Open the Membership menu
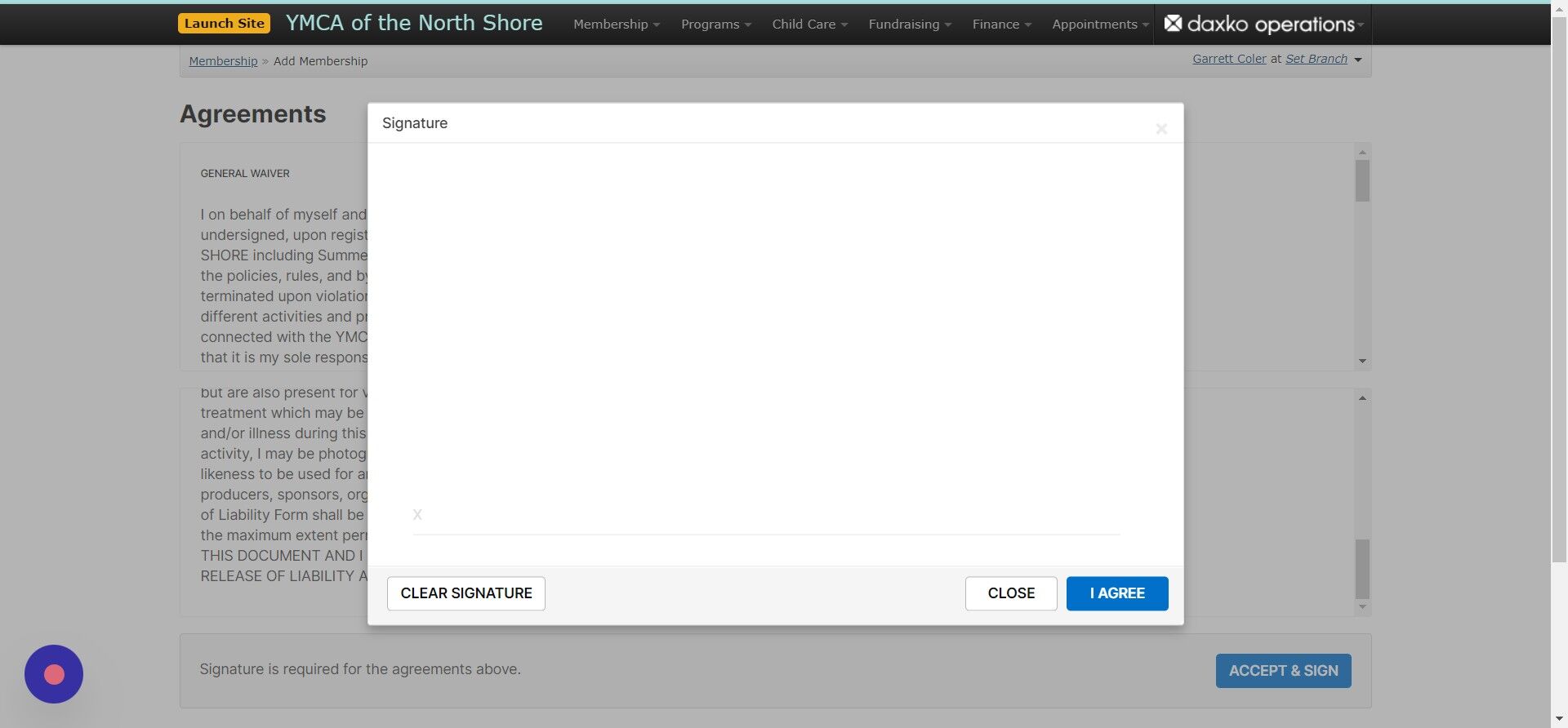Screen dimensions: 1568x728 pyautogui.click(x=617, y=24)
